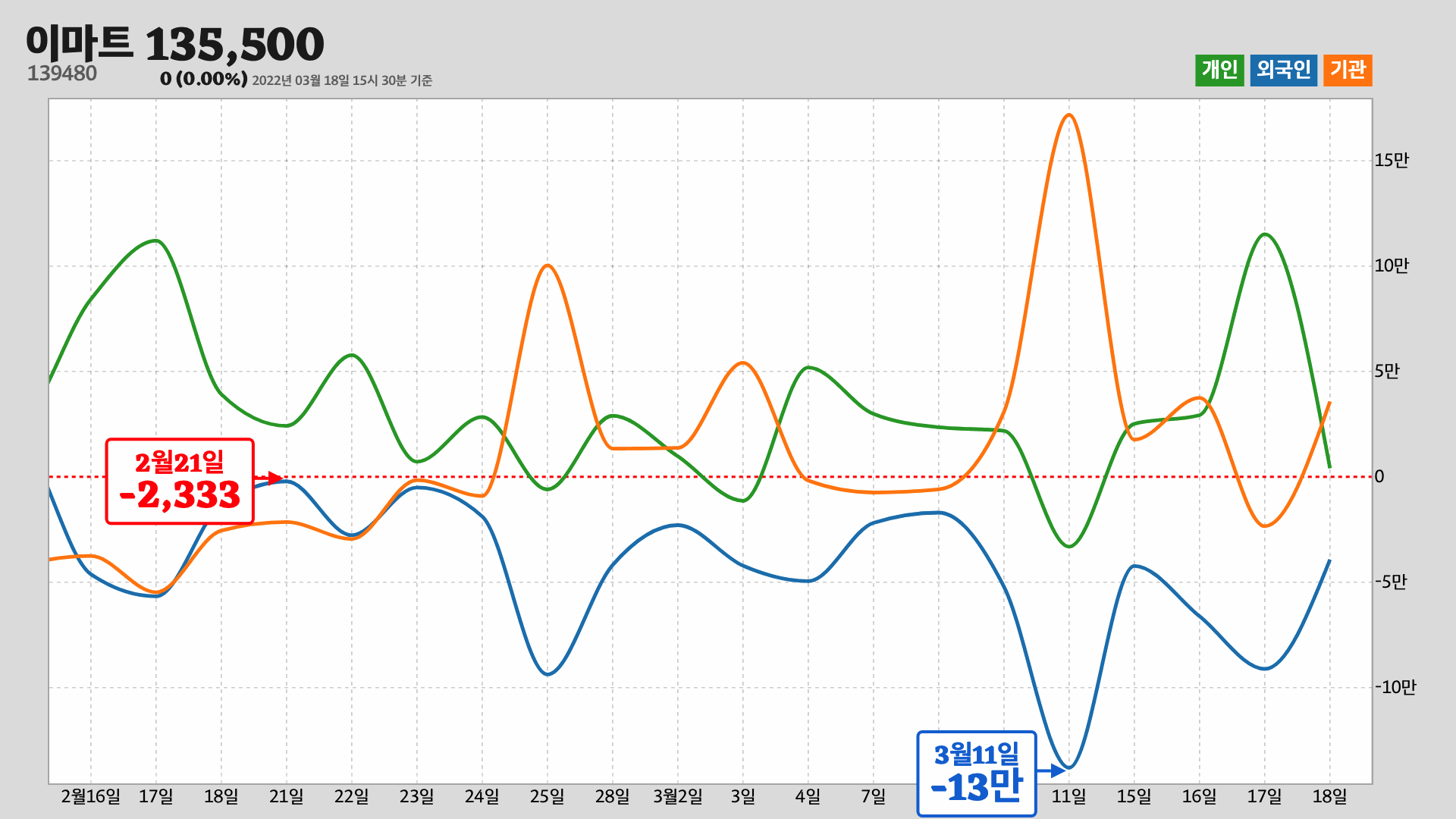The width and height of the screenshot is (1456, 819).
Task: Click the 15일 x-axis date label
Action: pyautogui.click(x=1134, y=796)
